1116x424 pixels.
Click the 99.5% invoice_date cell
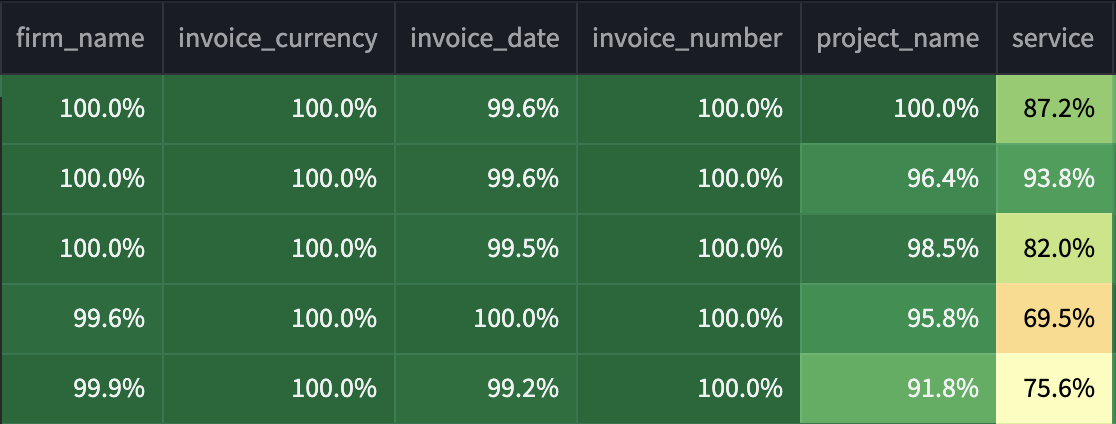[x=486, y=249]
